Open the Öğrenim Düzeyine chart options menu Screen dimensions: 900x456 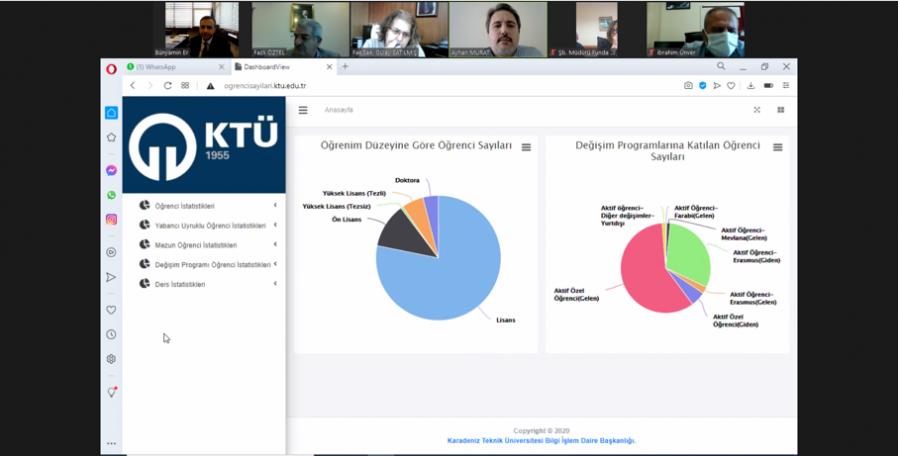[x=526, y=147]
